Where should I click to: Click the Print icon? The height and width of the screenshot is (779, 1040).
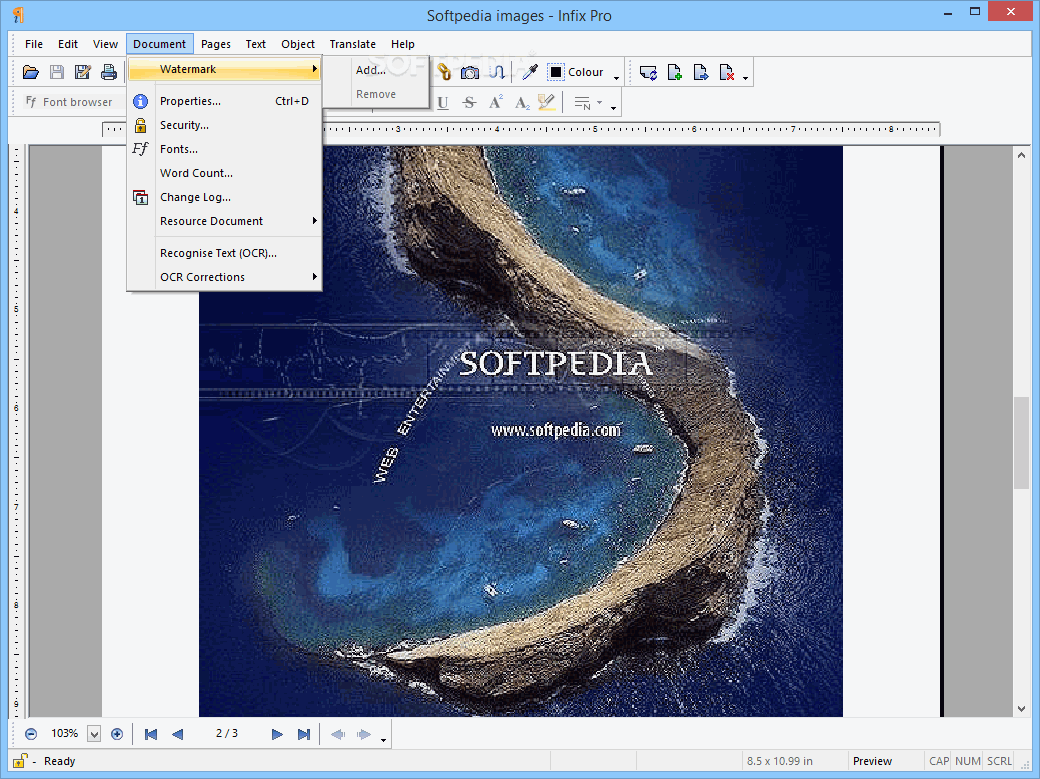(x=109, y=72)
